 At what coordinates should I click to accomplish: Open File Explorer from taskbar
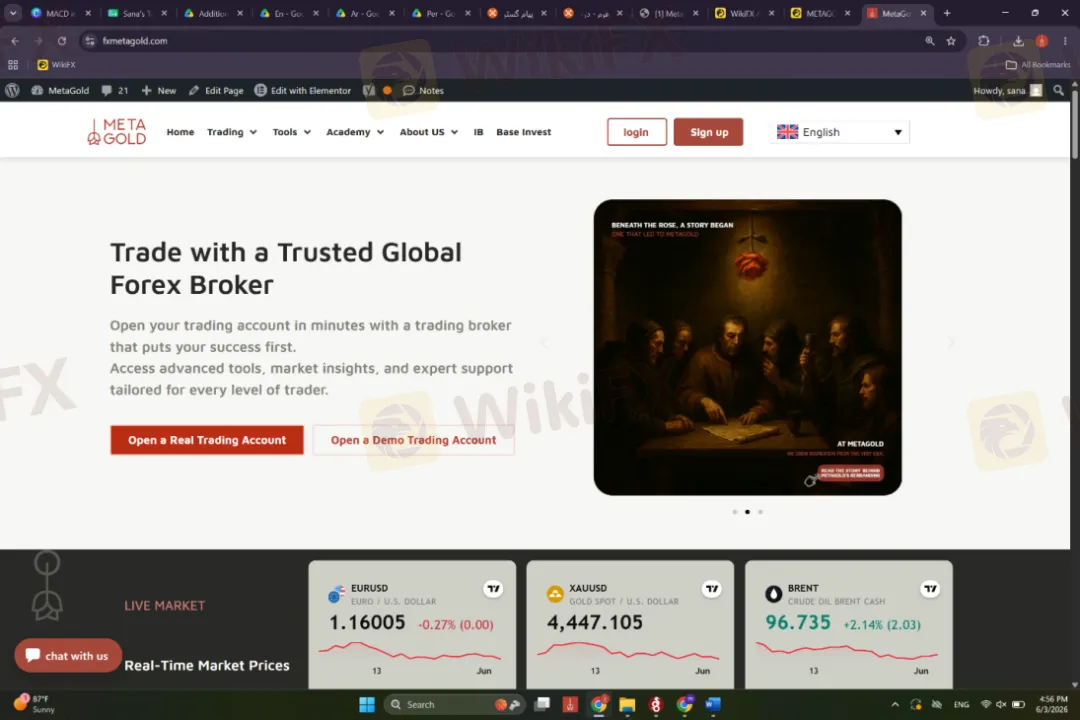627,704
